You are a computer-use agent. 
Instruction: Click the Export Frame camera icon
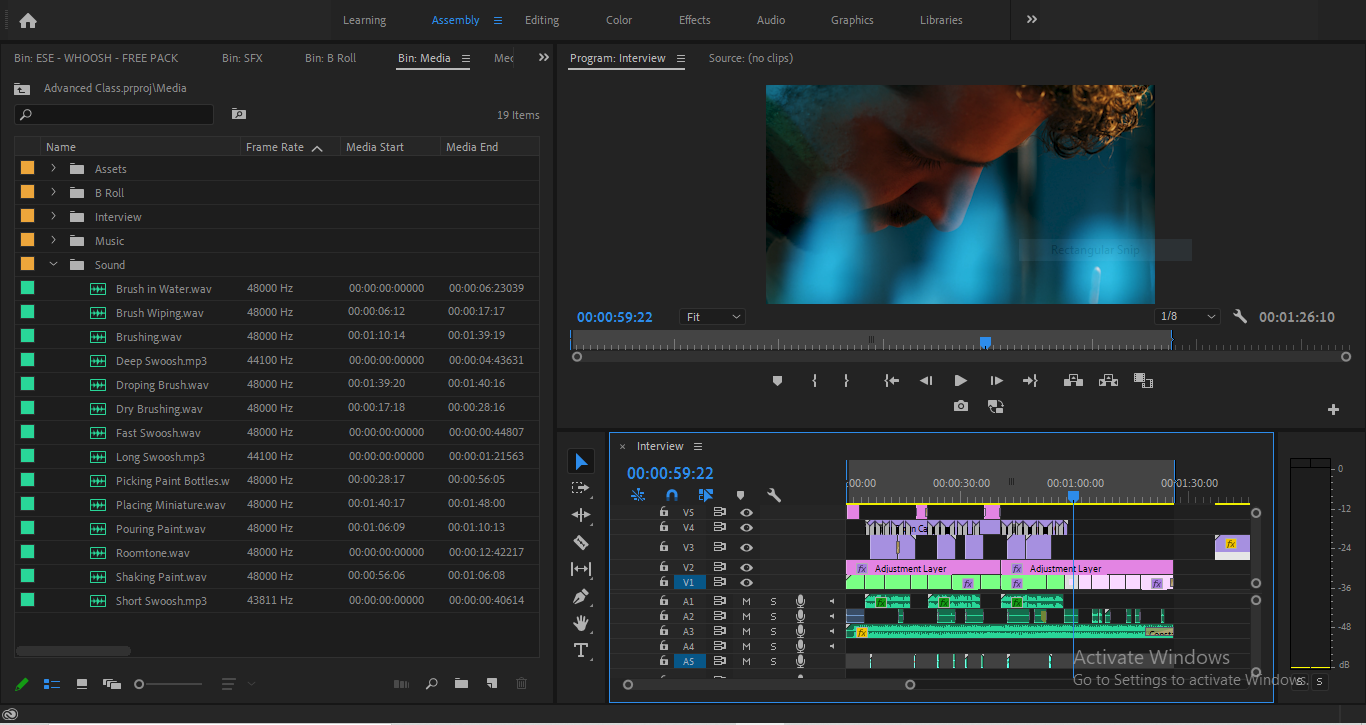click(960, 406)
